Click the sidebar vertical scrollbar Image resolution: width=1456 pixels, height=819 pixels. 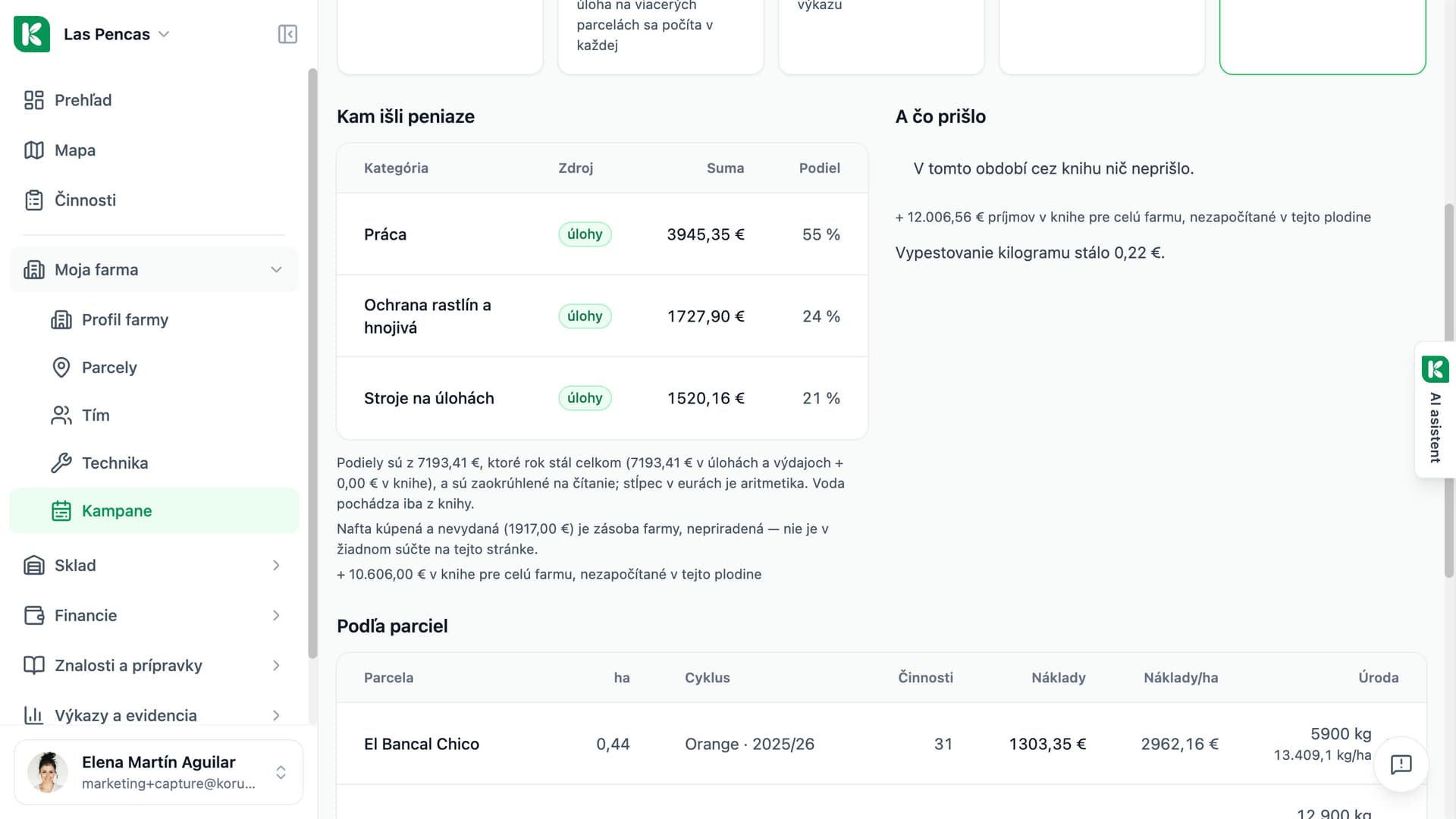pyautogui.click(x=312, y=364)
